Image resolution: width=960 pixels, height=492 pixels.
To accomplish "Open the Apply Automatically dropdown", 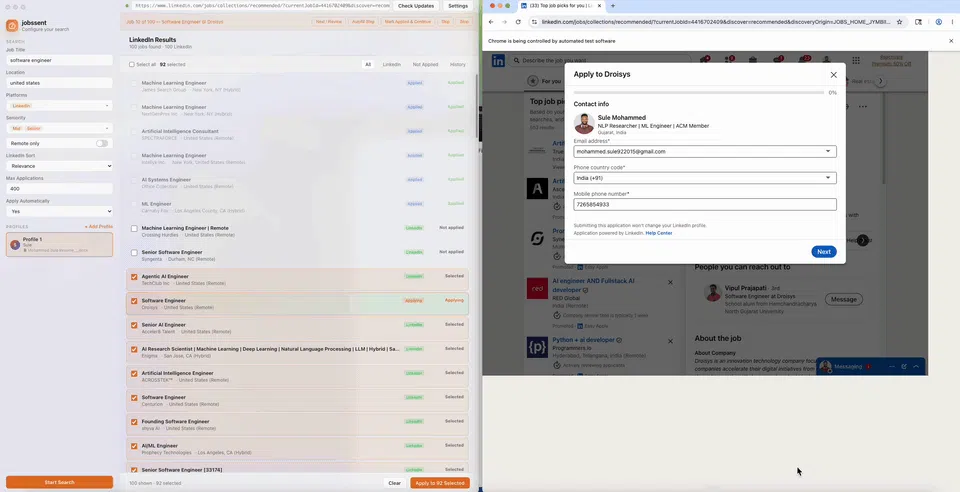I will coord(59,211).
